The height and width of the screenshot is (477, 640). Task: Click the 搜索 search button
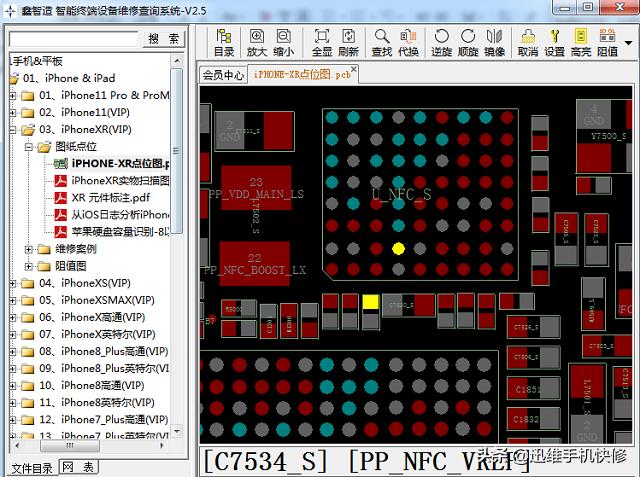pyautogui.click(x=164, y=39)
